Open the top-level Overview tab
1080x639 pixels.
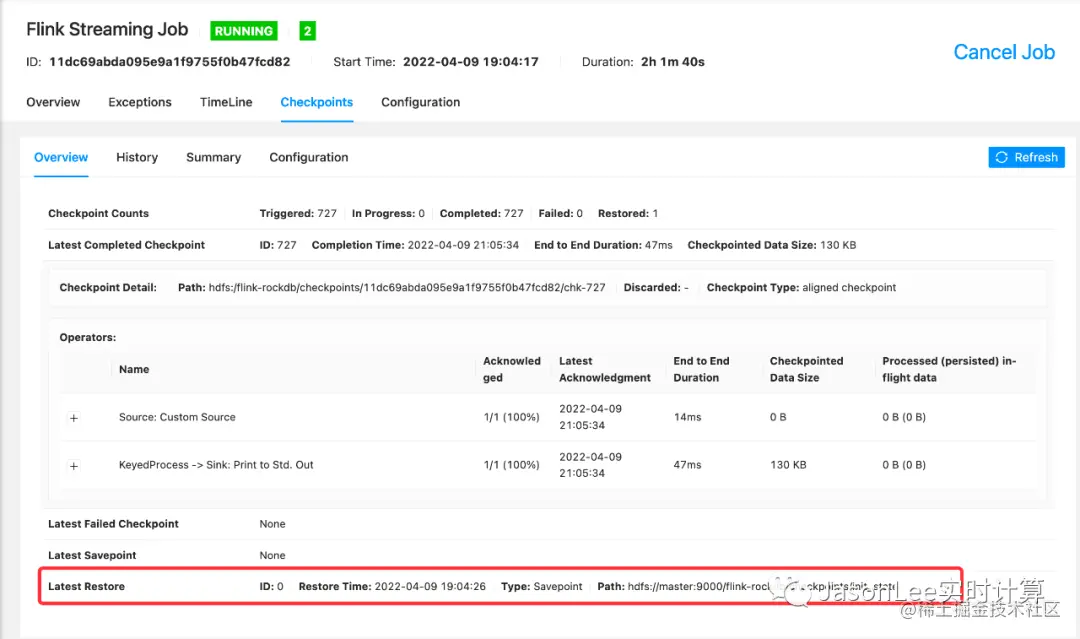53,102
